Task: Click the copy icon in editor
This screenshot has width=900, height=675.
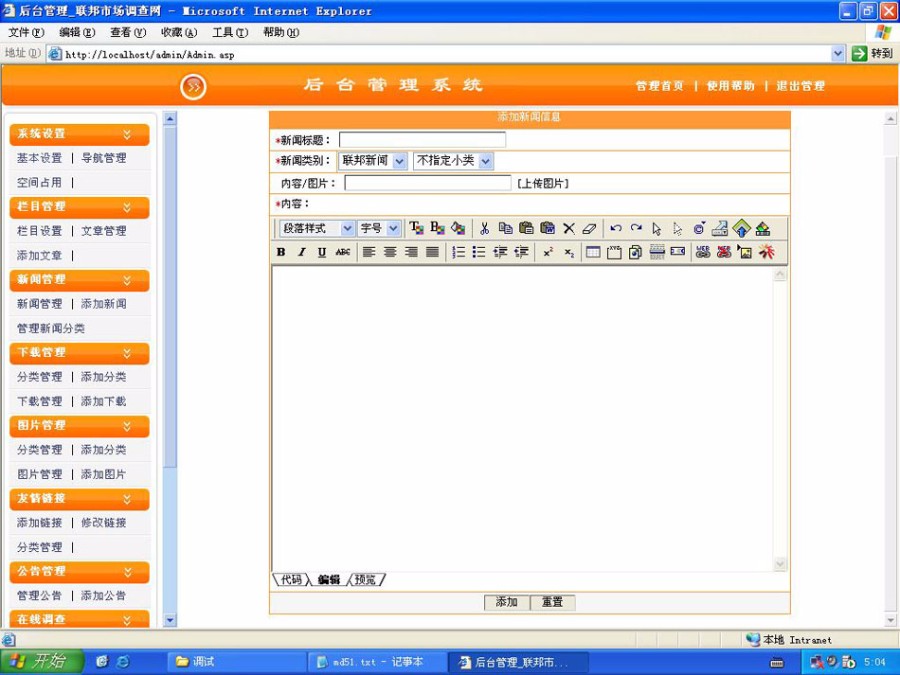Action: (x=505, y=228)
